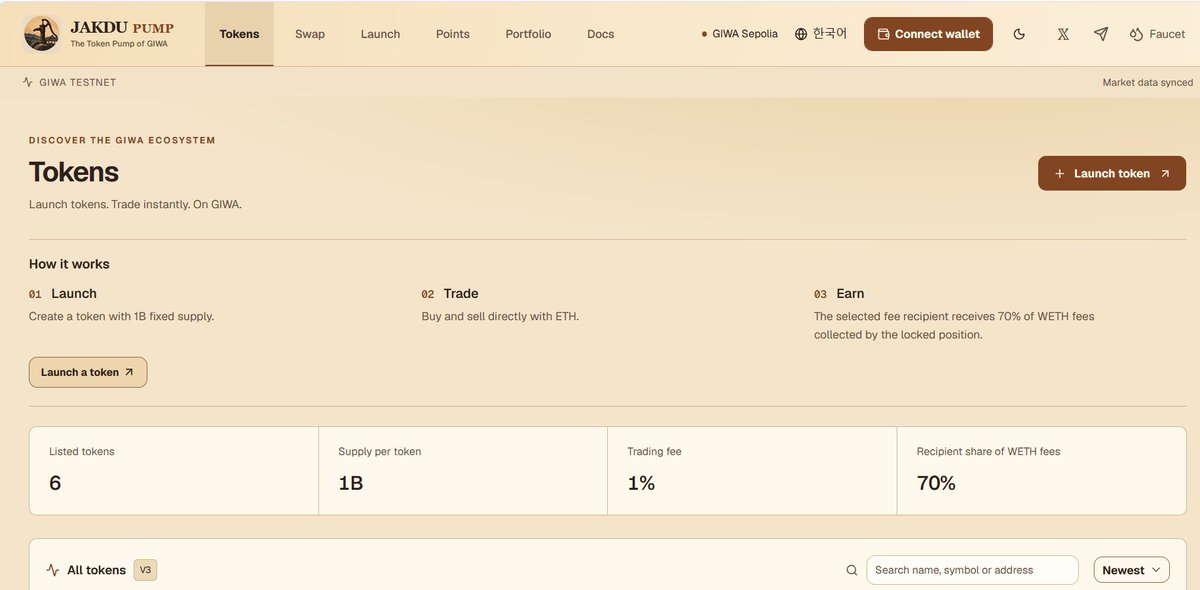Click 'Create a token with 1B fixed supply.' text
1200x590 pixels.
pos(122,316)
